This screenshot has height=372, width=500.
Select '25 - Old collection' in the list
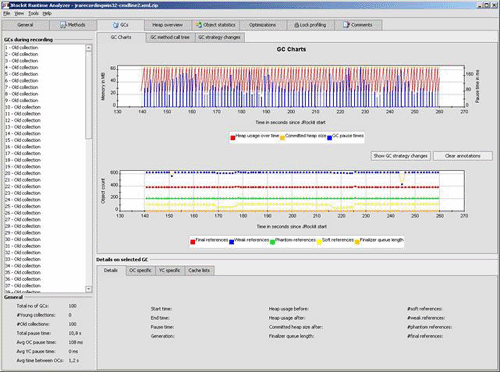45,206
